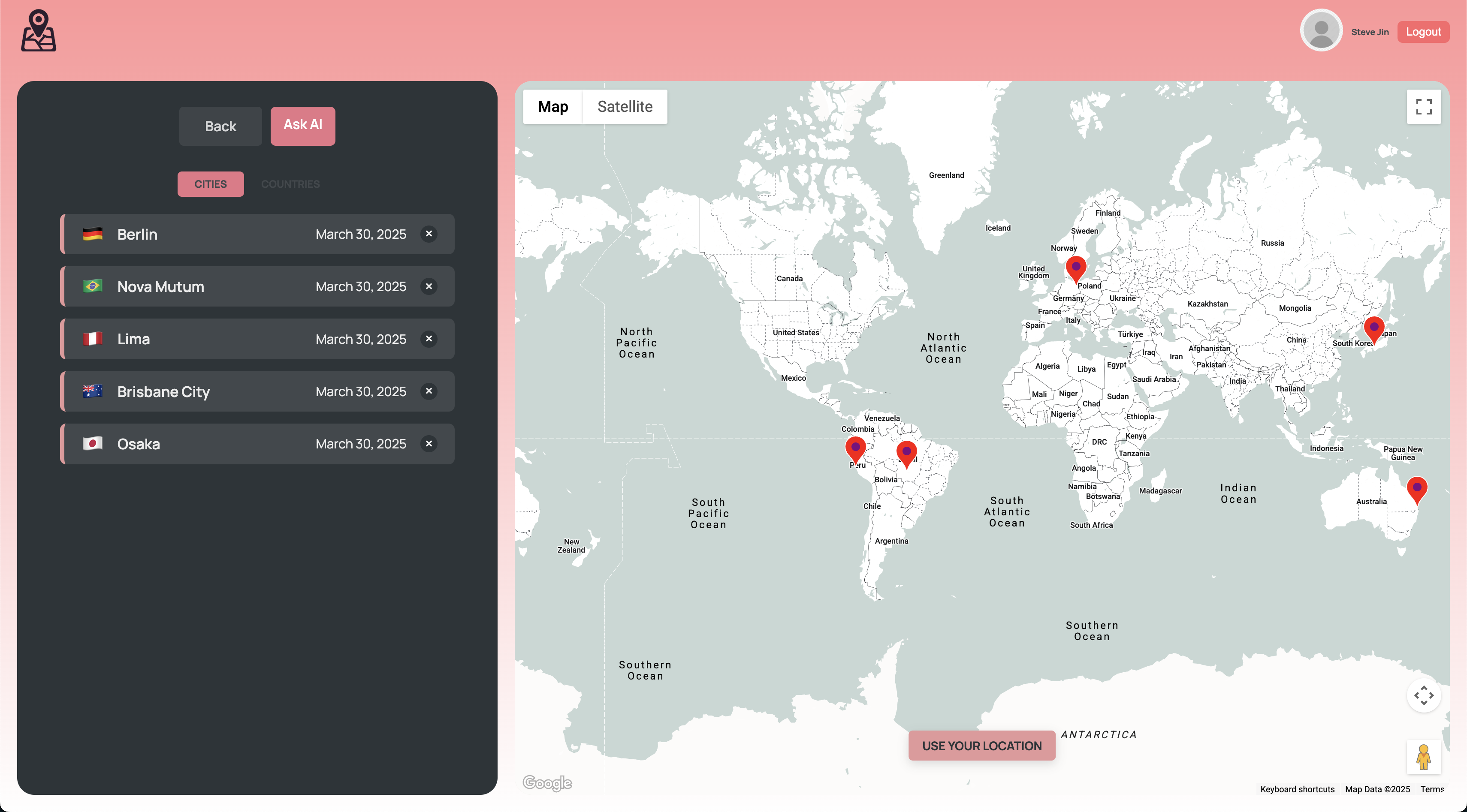Select the marker on eastern Australia
Viewport: 1467px width, 812px height.
tap(1416, 489)
